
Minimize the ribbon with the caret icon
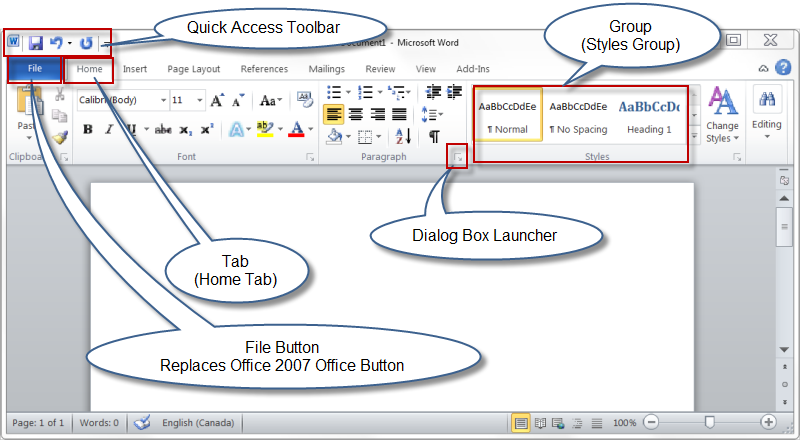763,68
